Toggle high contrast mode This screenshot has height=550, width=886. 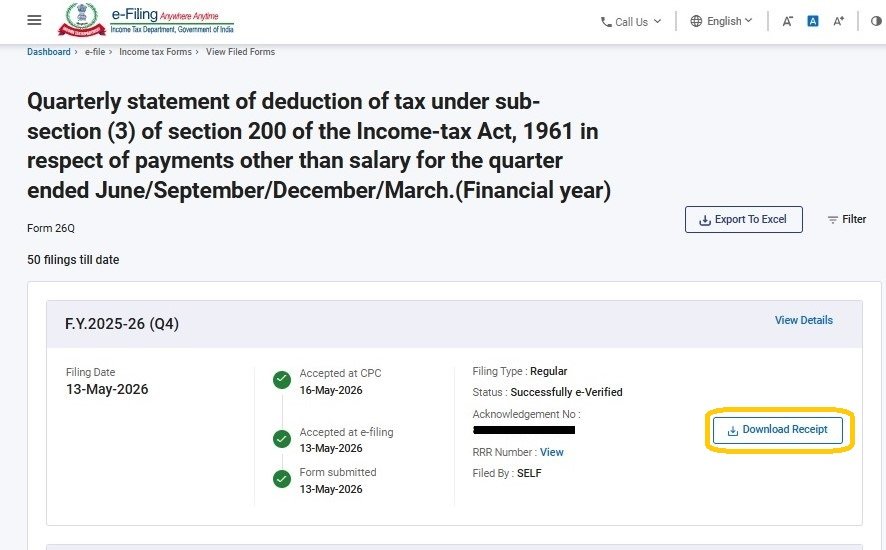(876, 21)
